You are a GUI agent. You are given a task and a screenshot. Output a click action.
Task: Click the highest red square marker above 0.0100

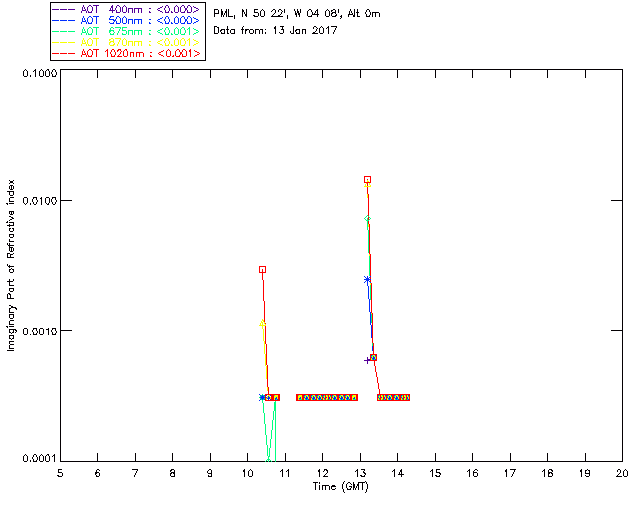pyautogui.click(x=367, y=180)
